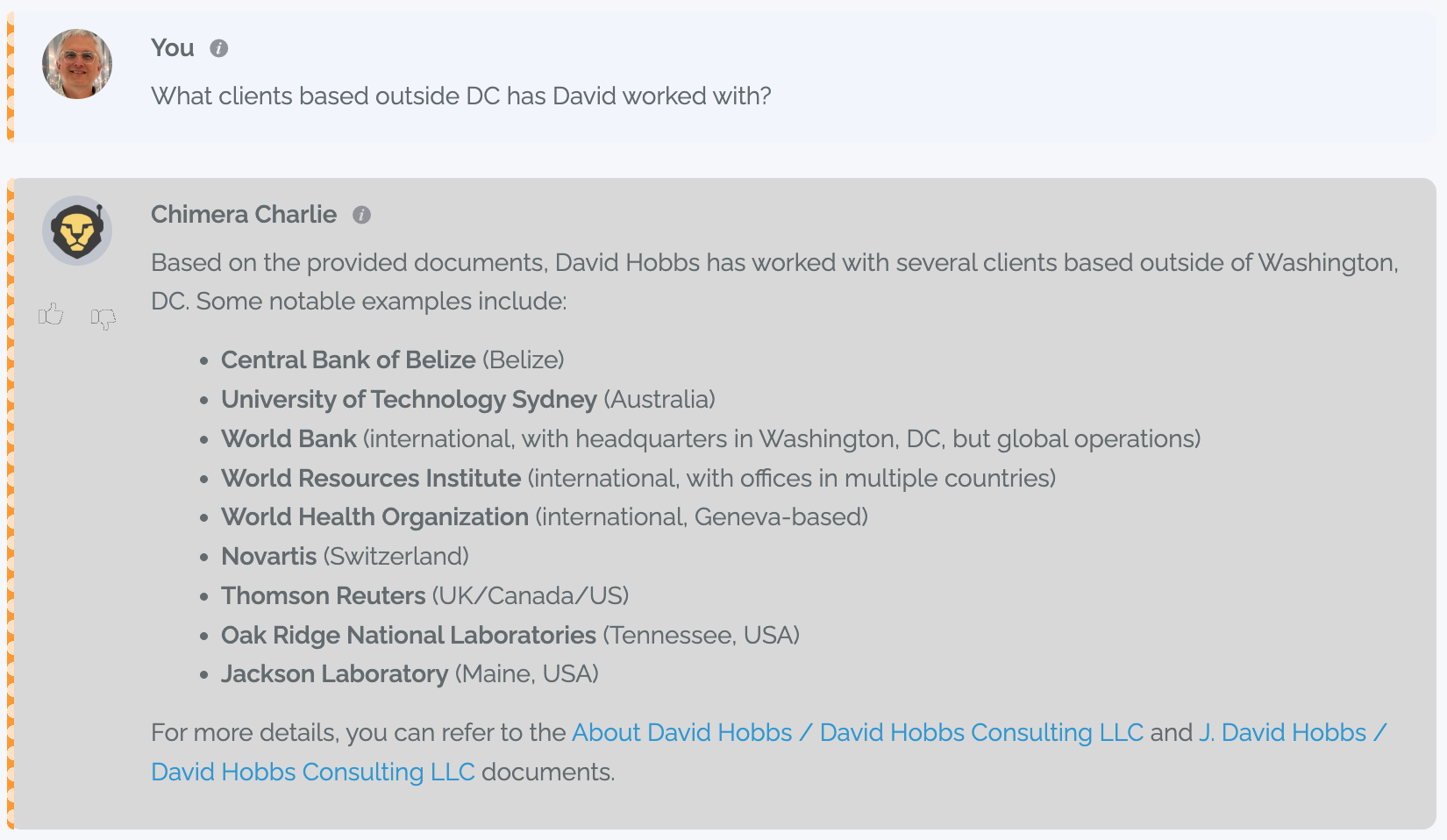
Task: Click the Chimera Charlie lion avatar
Action: 77,231
